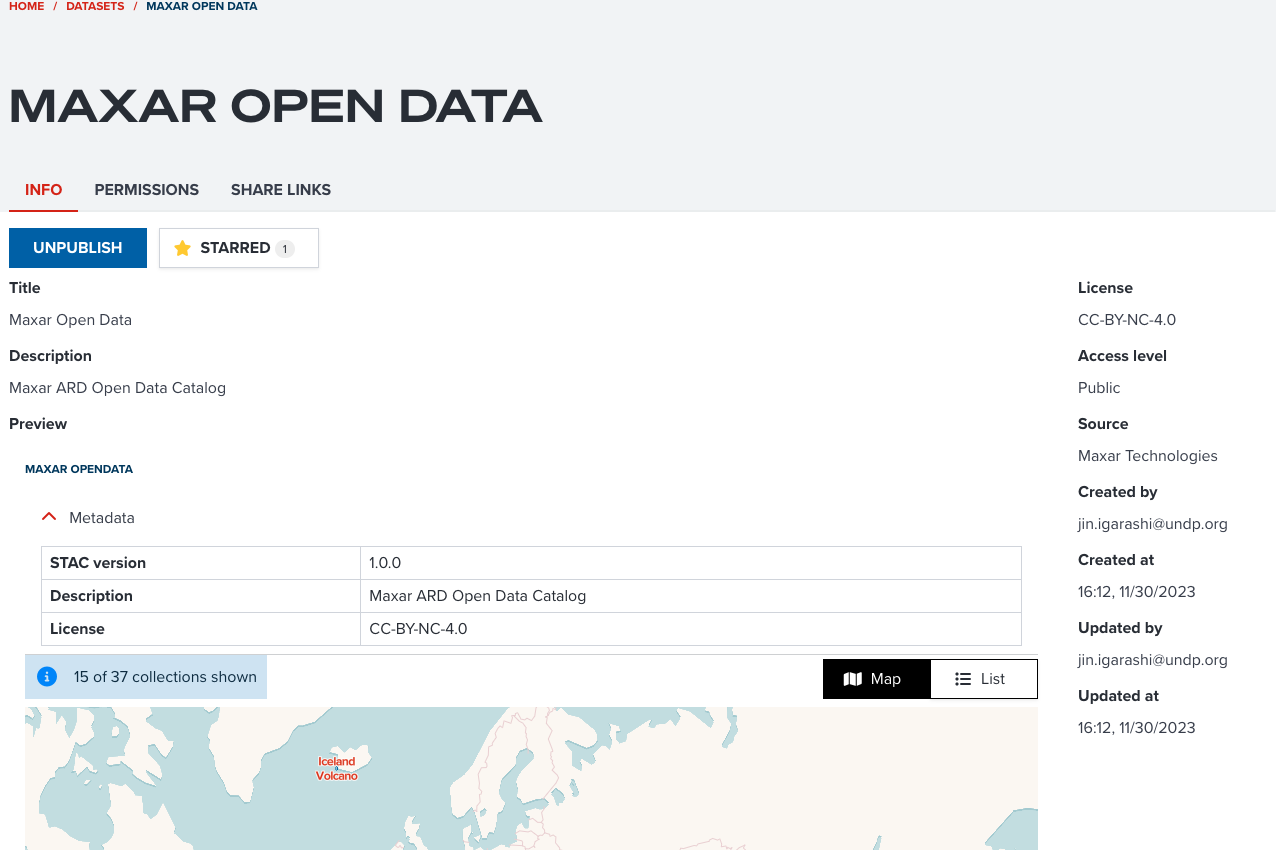Open DATASETS from the breadcrumb trail
The image size is (1276, 850).
[x=95, y=6]
